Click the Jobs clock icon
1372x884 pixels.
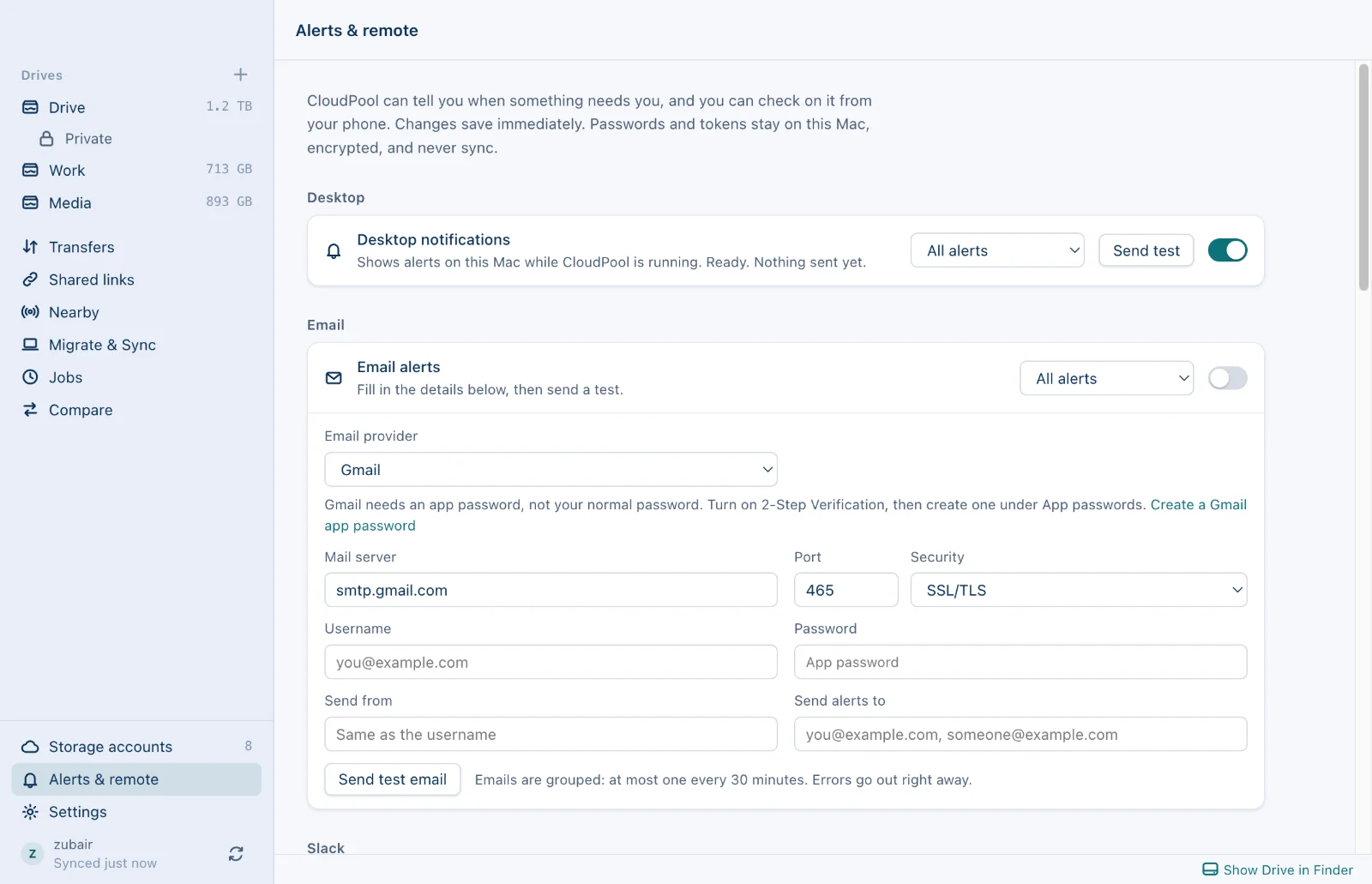point(30,377)
